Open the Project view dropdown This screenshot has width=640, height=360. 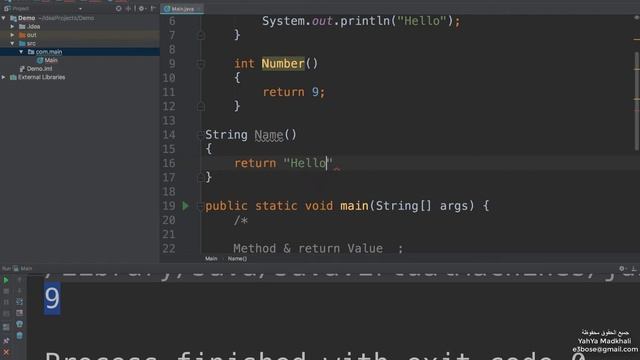(x=80, y=9)
